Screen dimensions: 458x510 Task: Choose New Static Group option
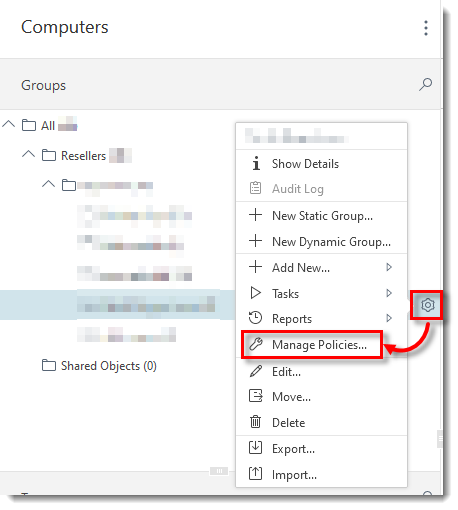click(321, 215)
